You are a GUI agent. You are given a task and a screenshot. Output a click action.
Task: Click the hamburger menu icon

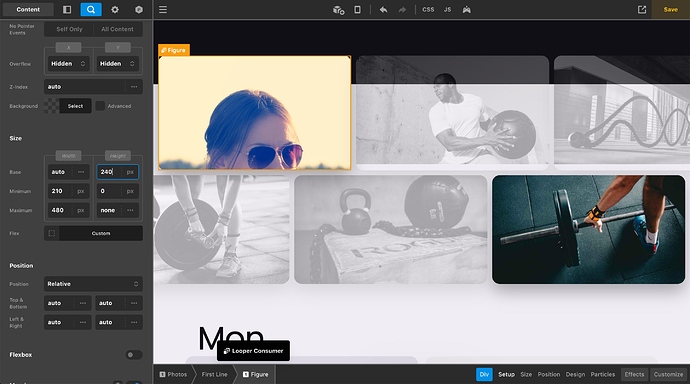click(x=163, y=9)
